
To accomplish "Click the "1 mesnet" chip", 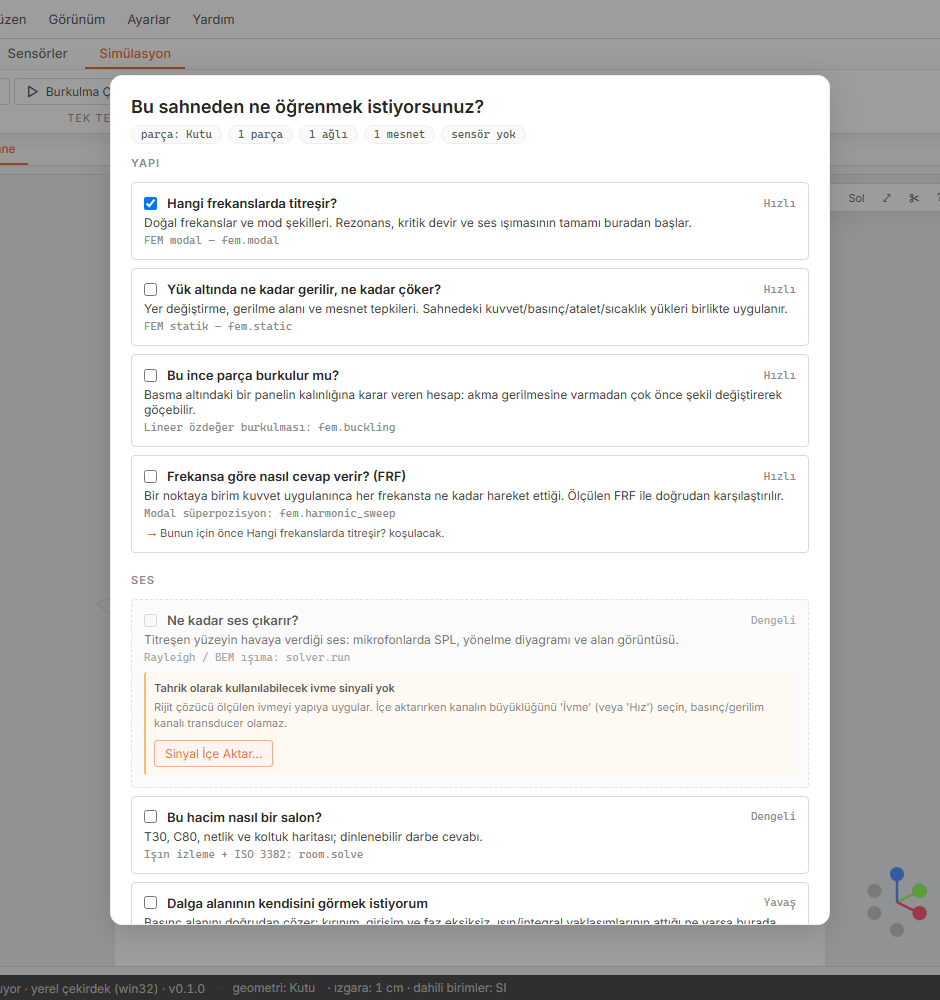I will coord(399,135).
